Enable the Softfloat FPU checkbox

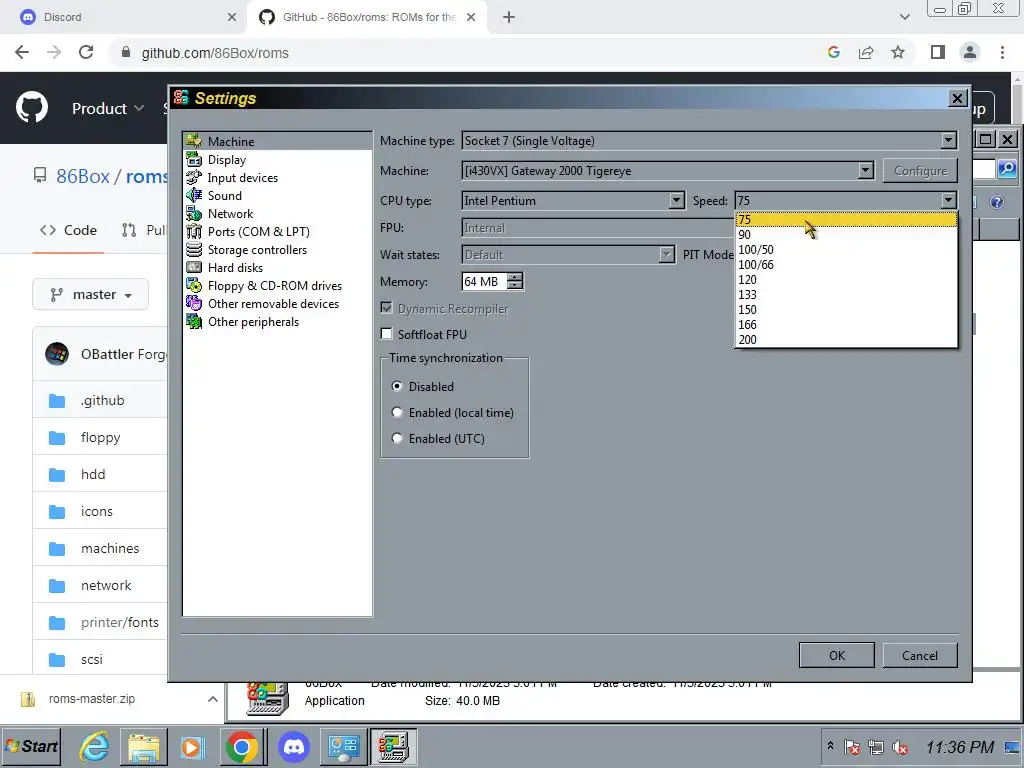(387, 334)
